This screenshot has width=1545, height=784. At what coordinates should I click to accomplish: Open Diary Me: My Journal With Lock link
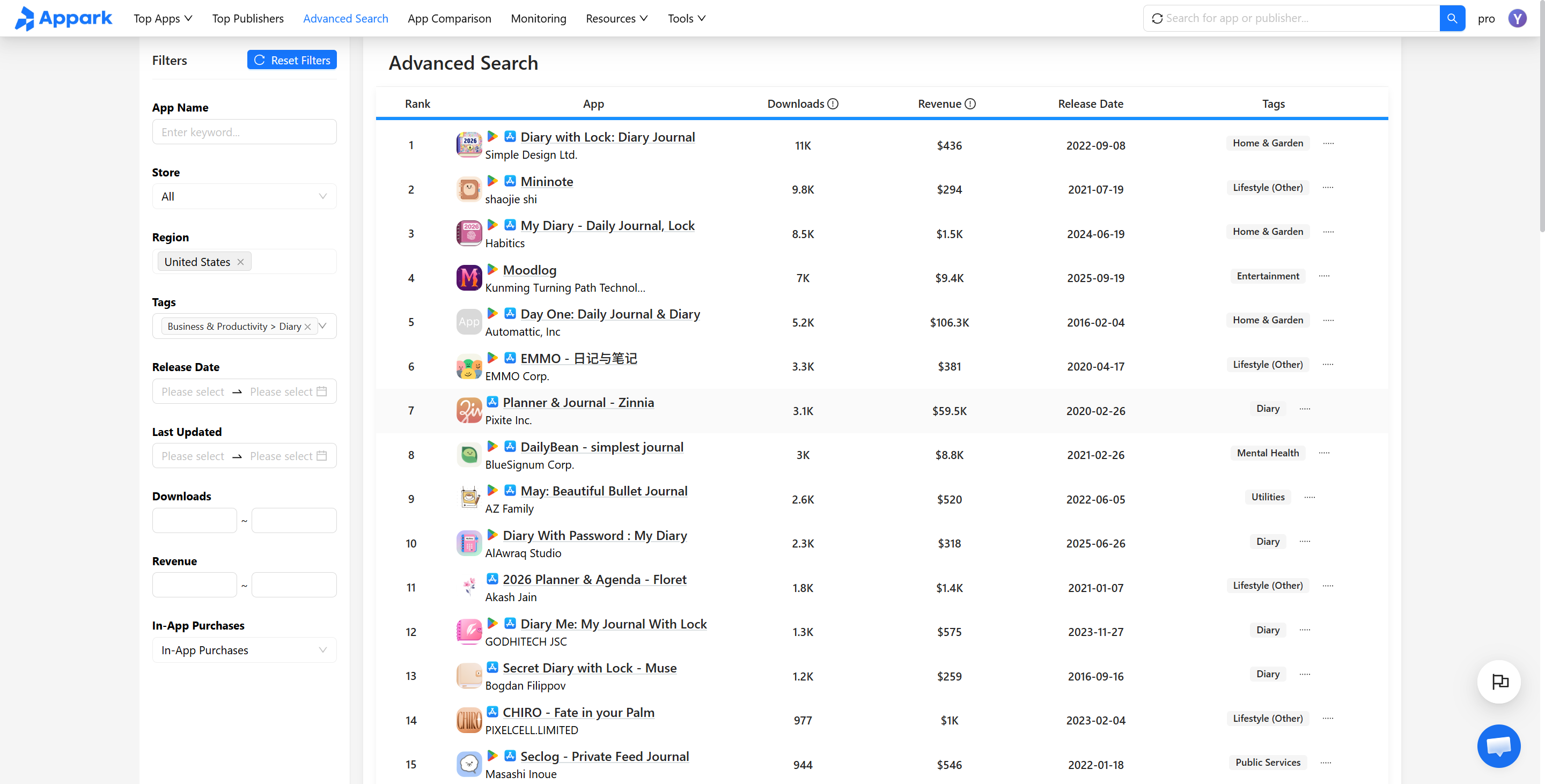614,624
